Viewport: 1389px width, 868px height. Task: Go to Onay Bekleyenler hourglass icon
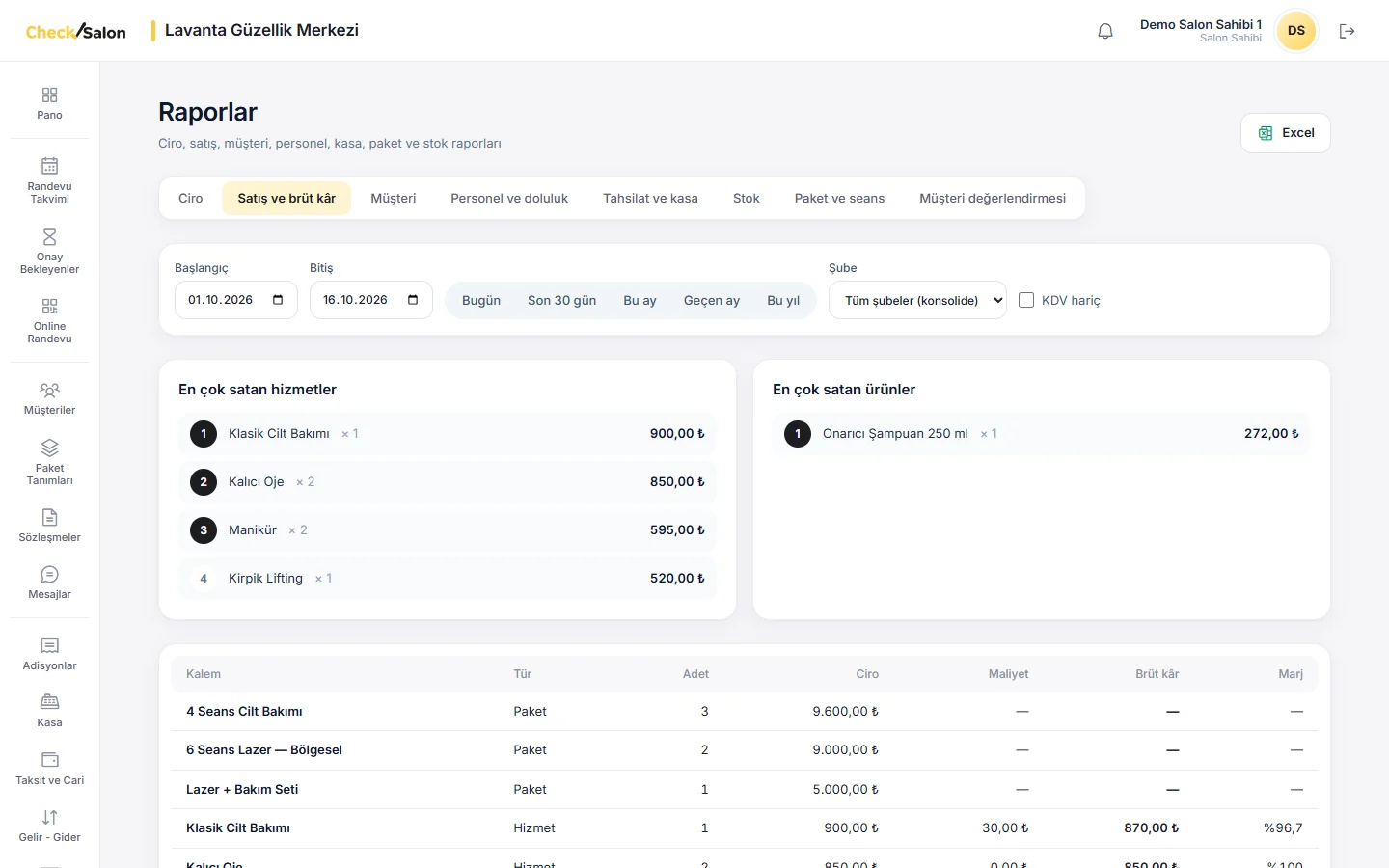pyautogui.click(x=49, y=236)
